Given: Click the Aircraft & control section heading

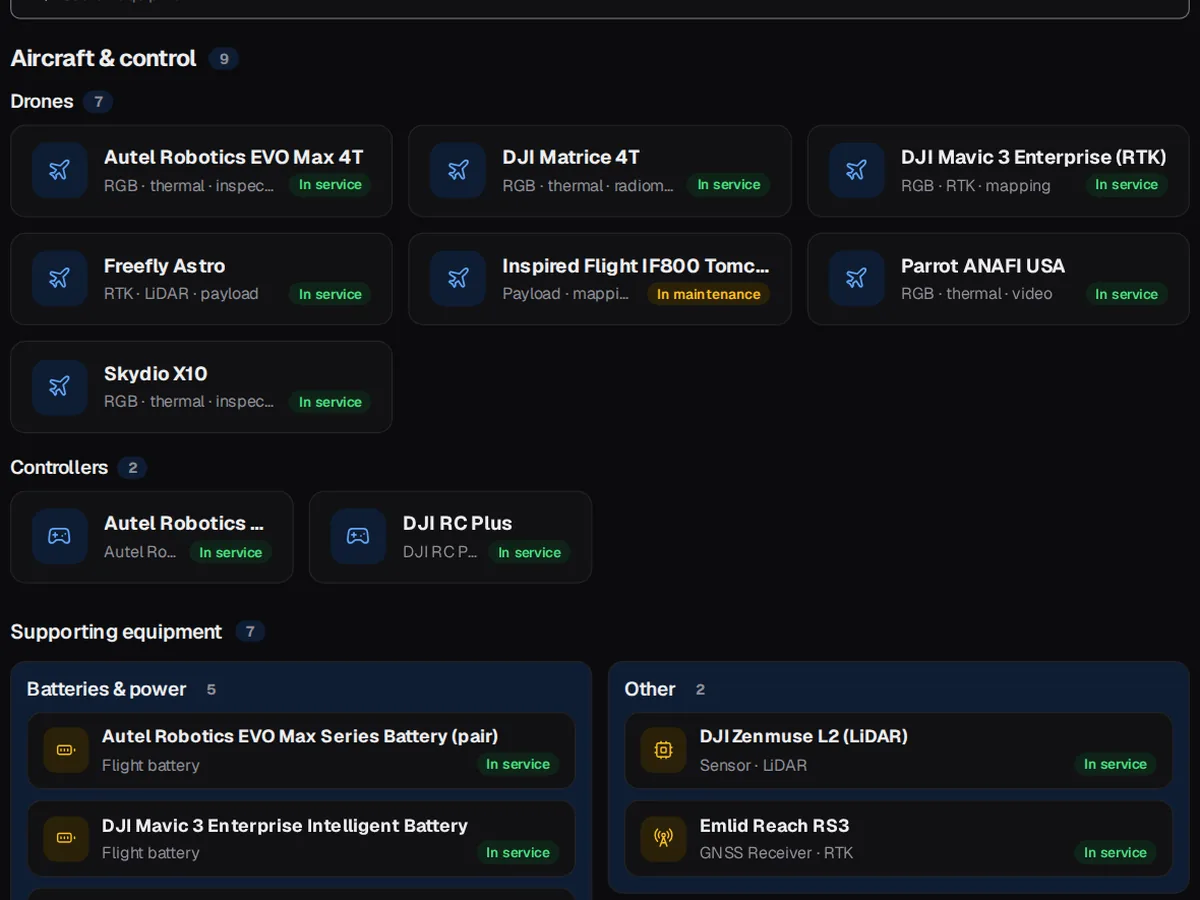Looking at the screenshot, I should tap(104, 58).
